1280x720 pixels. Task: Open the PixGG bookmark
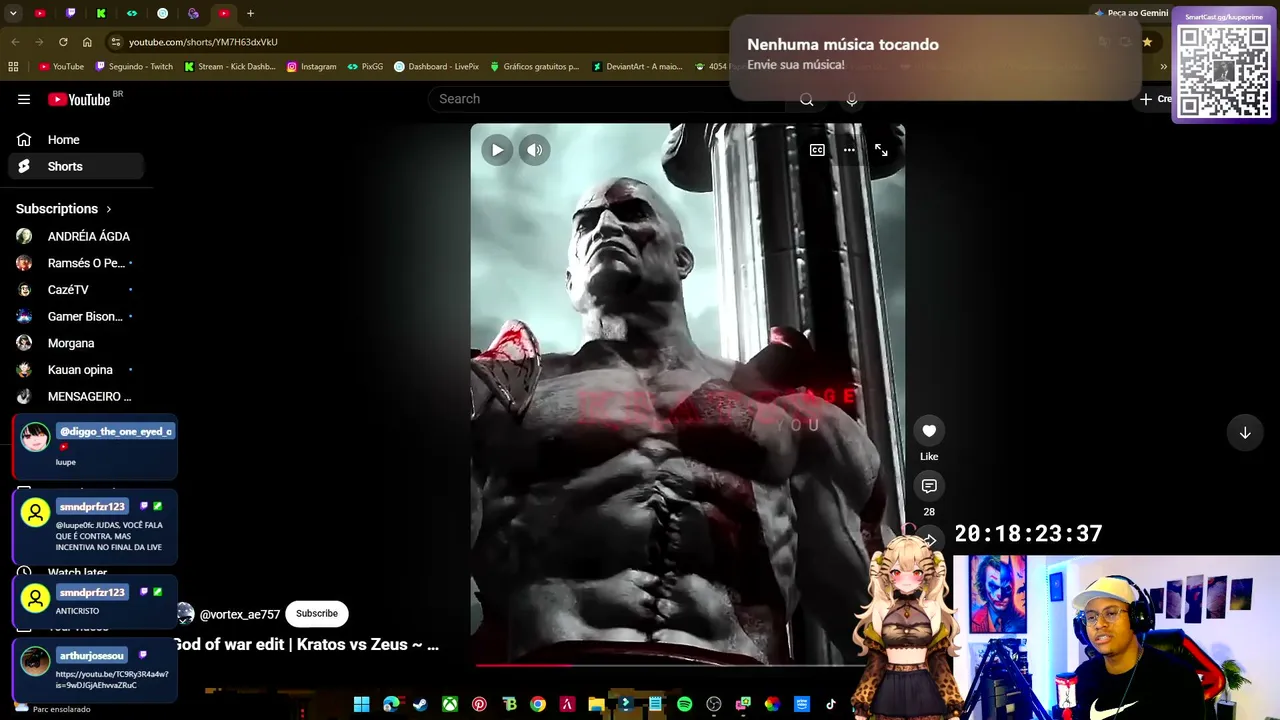[x=365, y=67]
